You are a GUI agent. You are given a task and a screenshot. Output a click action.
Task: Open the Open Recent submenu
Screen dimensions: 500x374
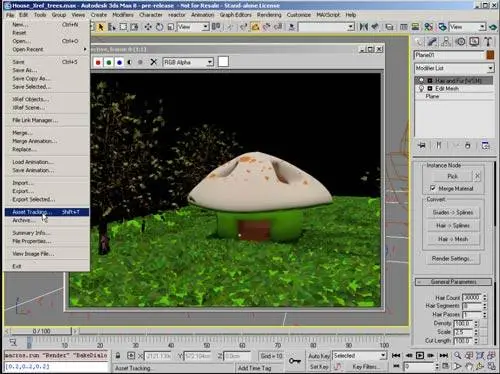click(47, 49)
